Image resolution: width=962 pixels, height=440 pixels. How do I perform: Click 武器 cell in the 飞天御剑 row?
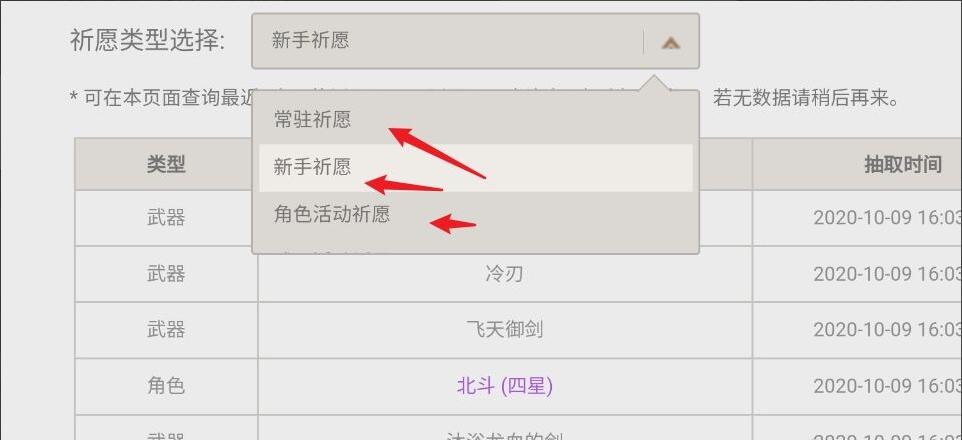click(x=166, y=330)
